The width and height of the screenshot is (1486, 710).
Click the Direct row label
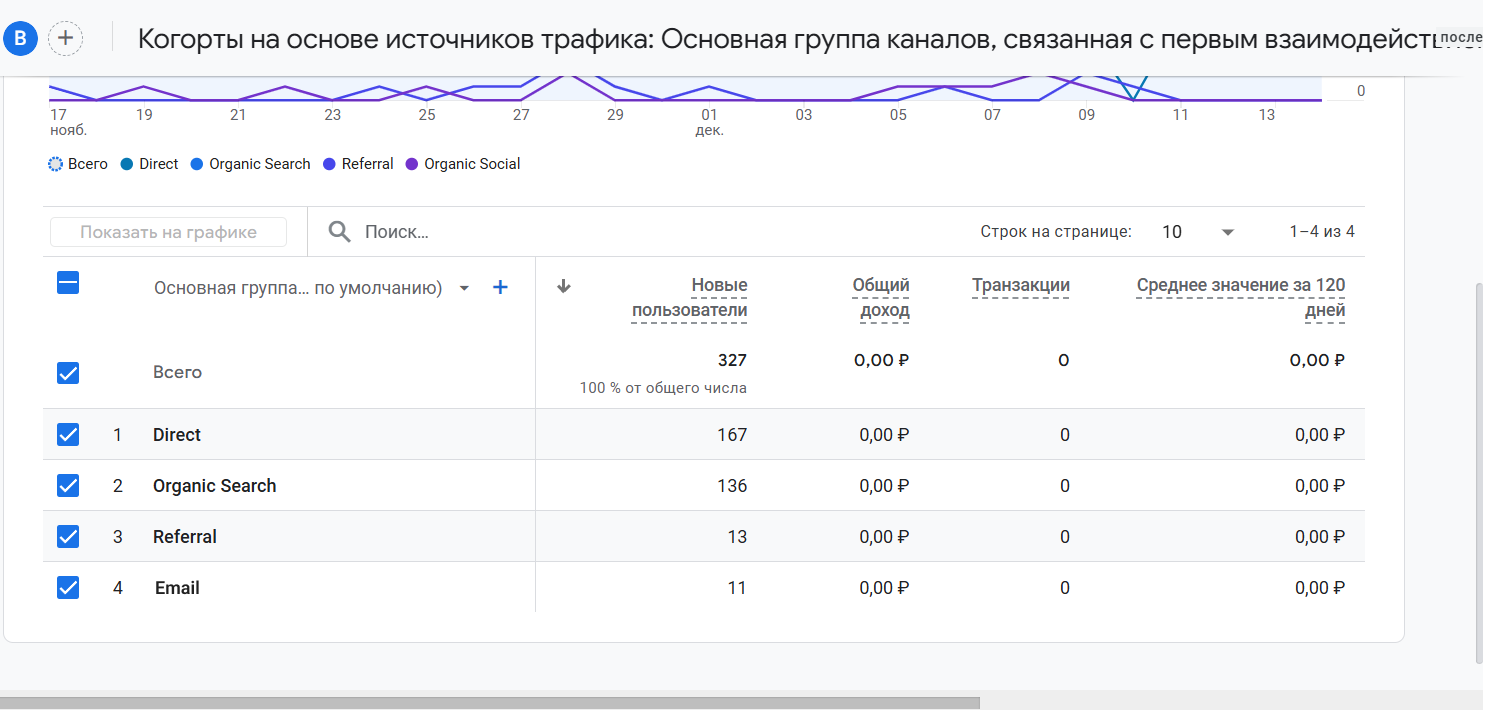click(x=177, y=435)
